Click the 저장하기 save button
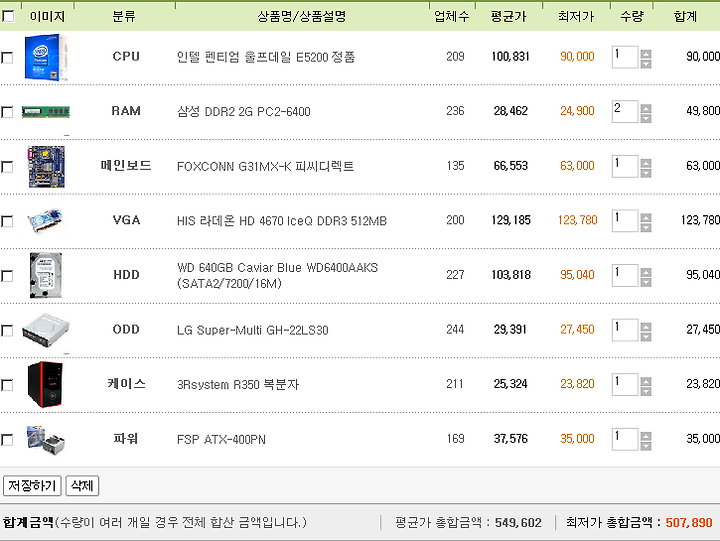Screen dimensions: 720x541 pyautogui.click(x=32, y=485)
